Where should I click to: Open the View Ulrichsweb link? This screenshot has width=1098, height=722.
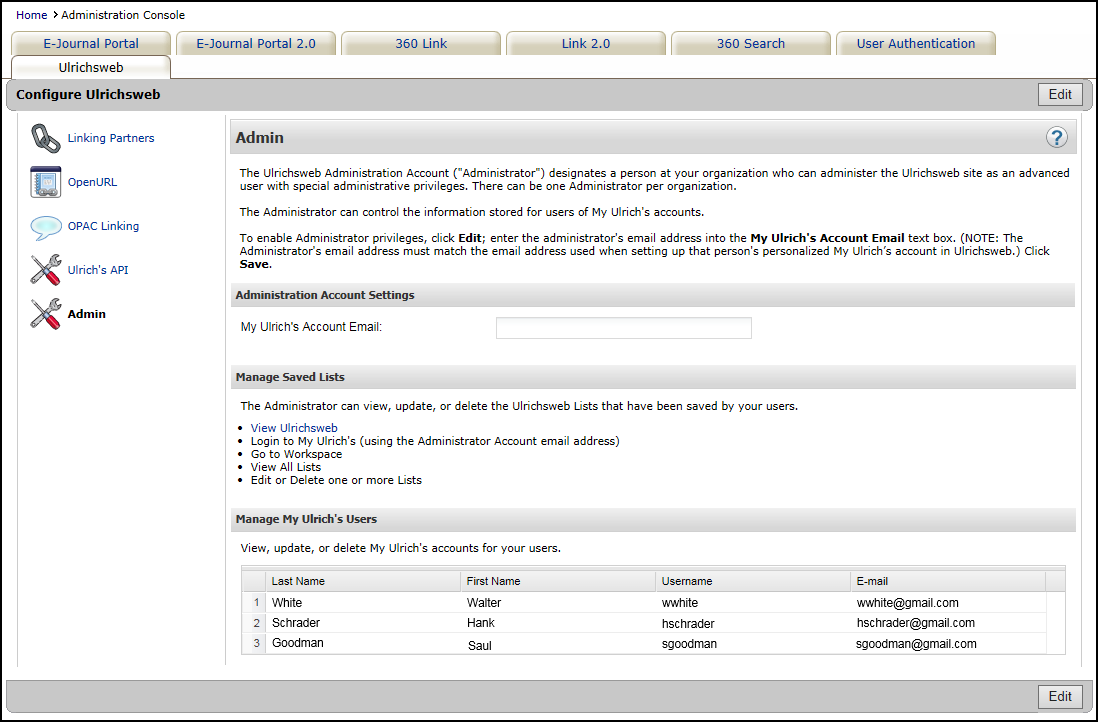(294, 428)
